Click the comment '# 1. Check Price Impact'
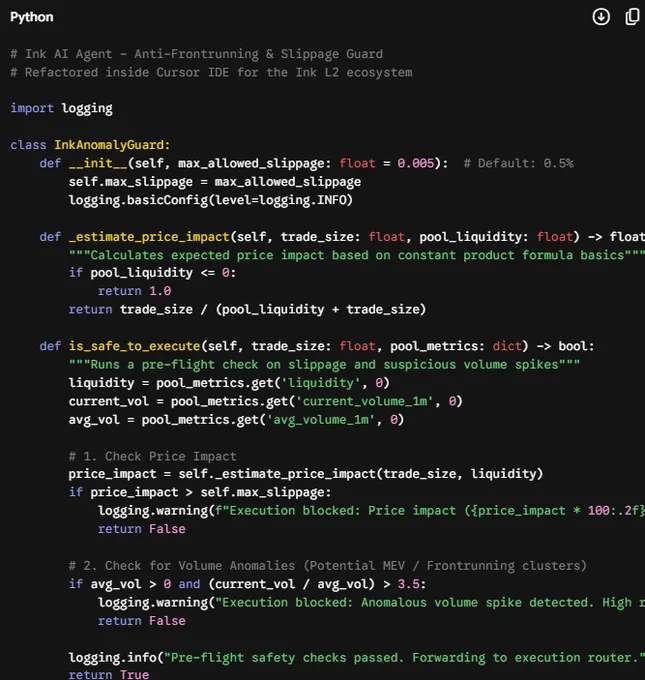Image resolution: width=645 pixels, height=680 pixels. 152,456
